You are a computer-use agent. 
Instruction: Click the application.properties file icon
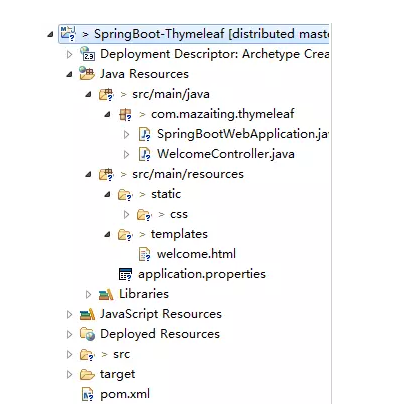click(x=125, y=274)
